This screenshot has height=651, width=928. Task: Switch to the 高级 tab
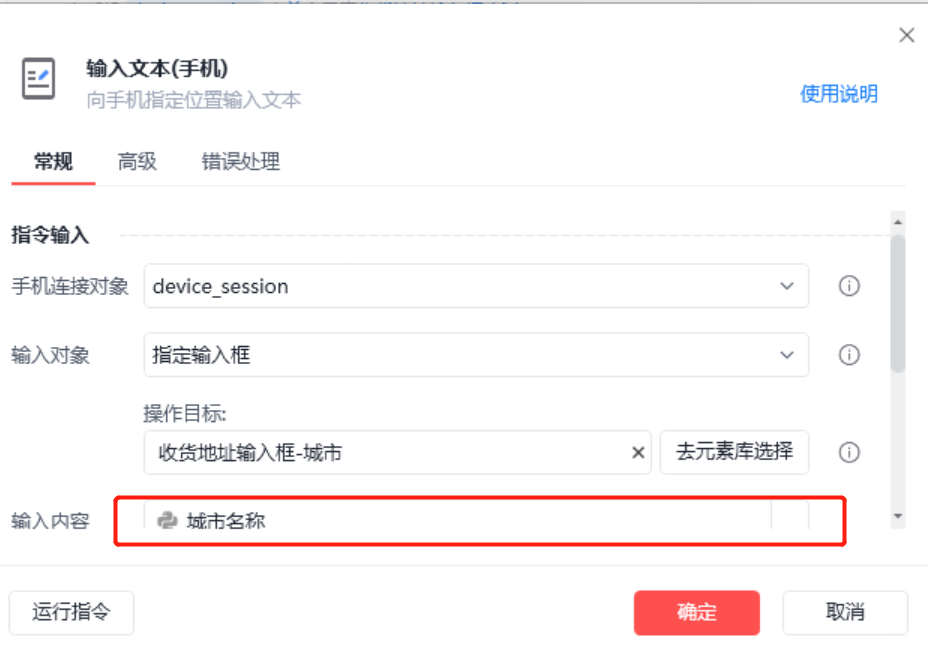[137, 161]
